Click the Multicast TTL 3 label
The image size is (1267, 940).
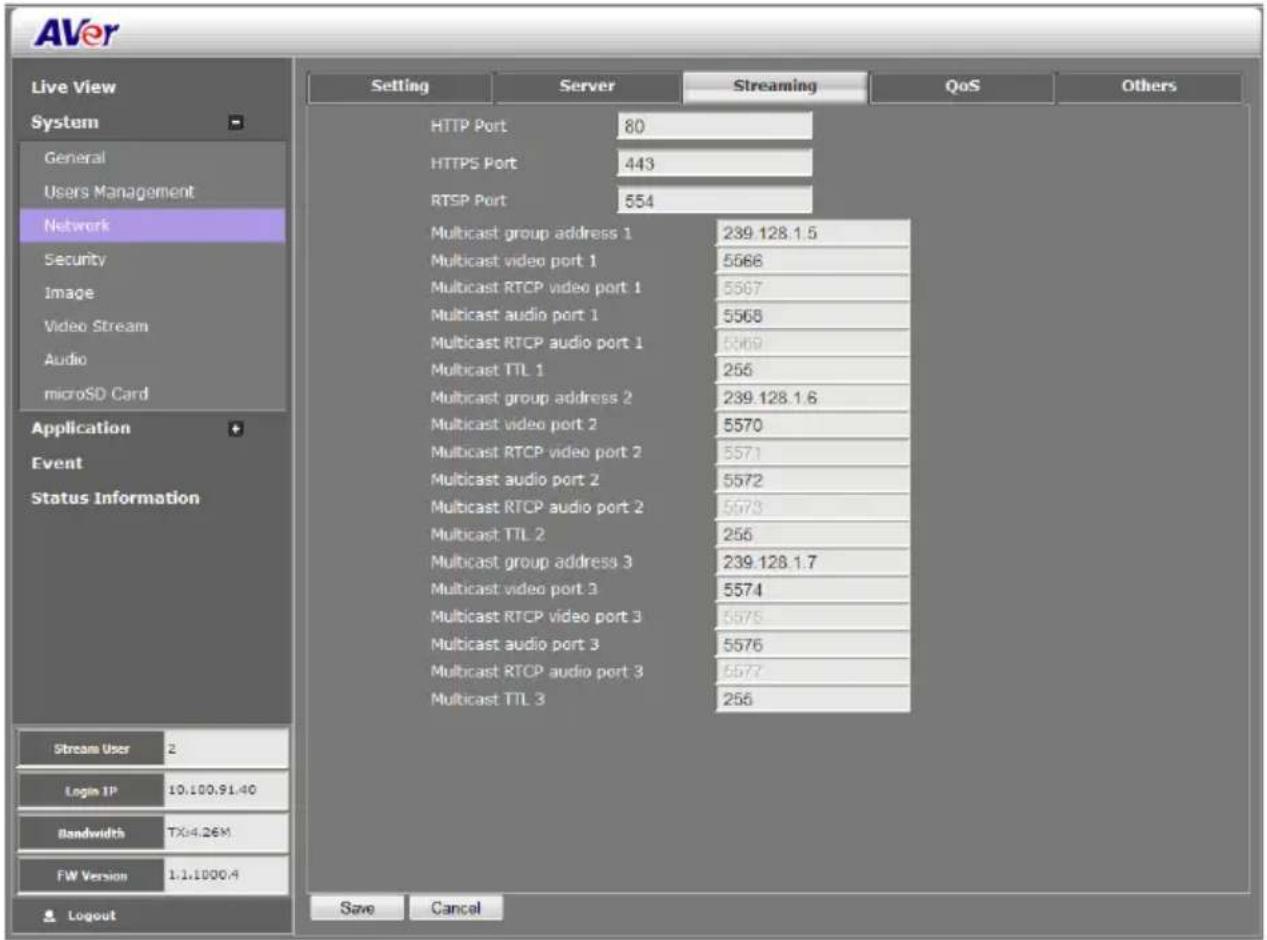[x=488, y=700]
